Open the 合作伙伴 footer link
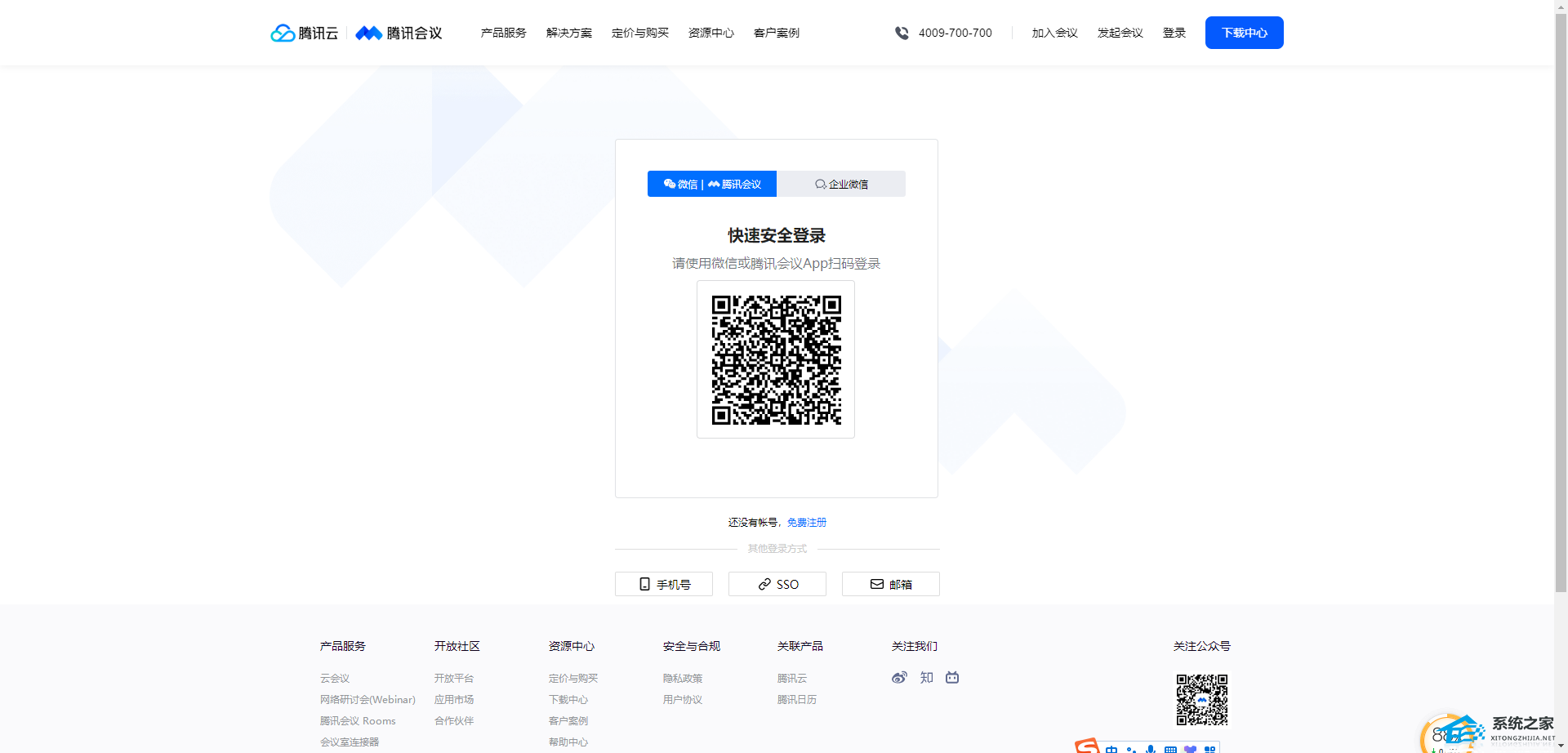This screenshot has width=1568, height=753. coord(454,721)
